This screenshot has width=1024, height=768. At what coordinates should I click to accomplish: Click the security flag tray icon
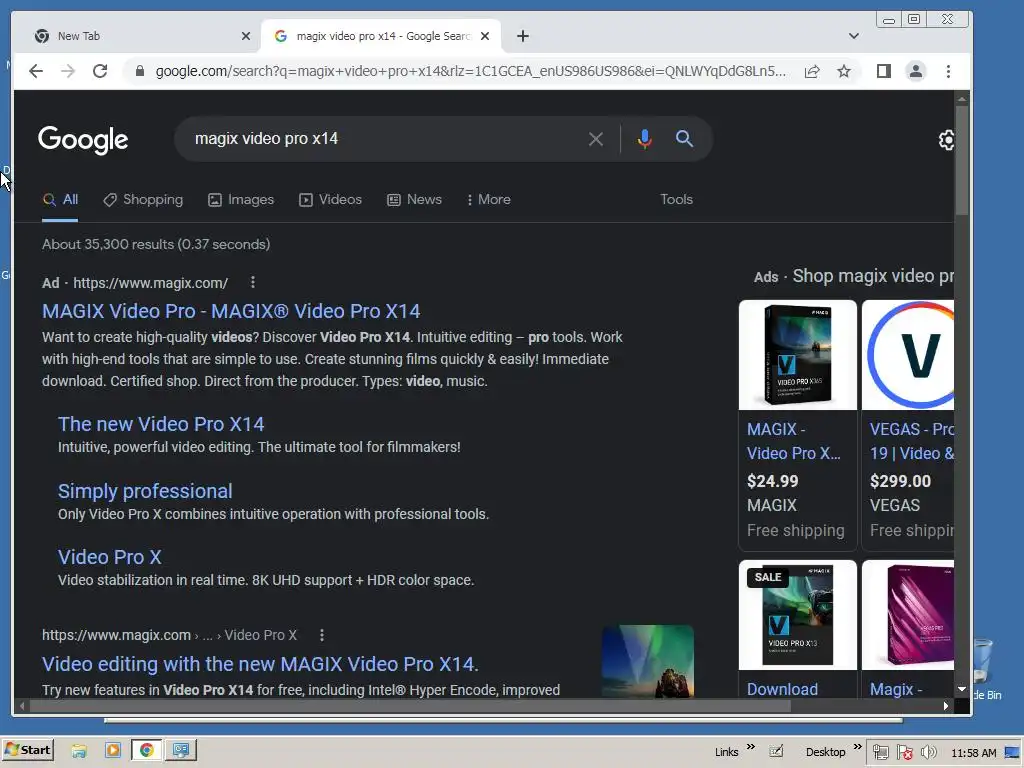coord(904,753)
